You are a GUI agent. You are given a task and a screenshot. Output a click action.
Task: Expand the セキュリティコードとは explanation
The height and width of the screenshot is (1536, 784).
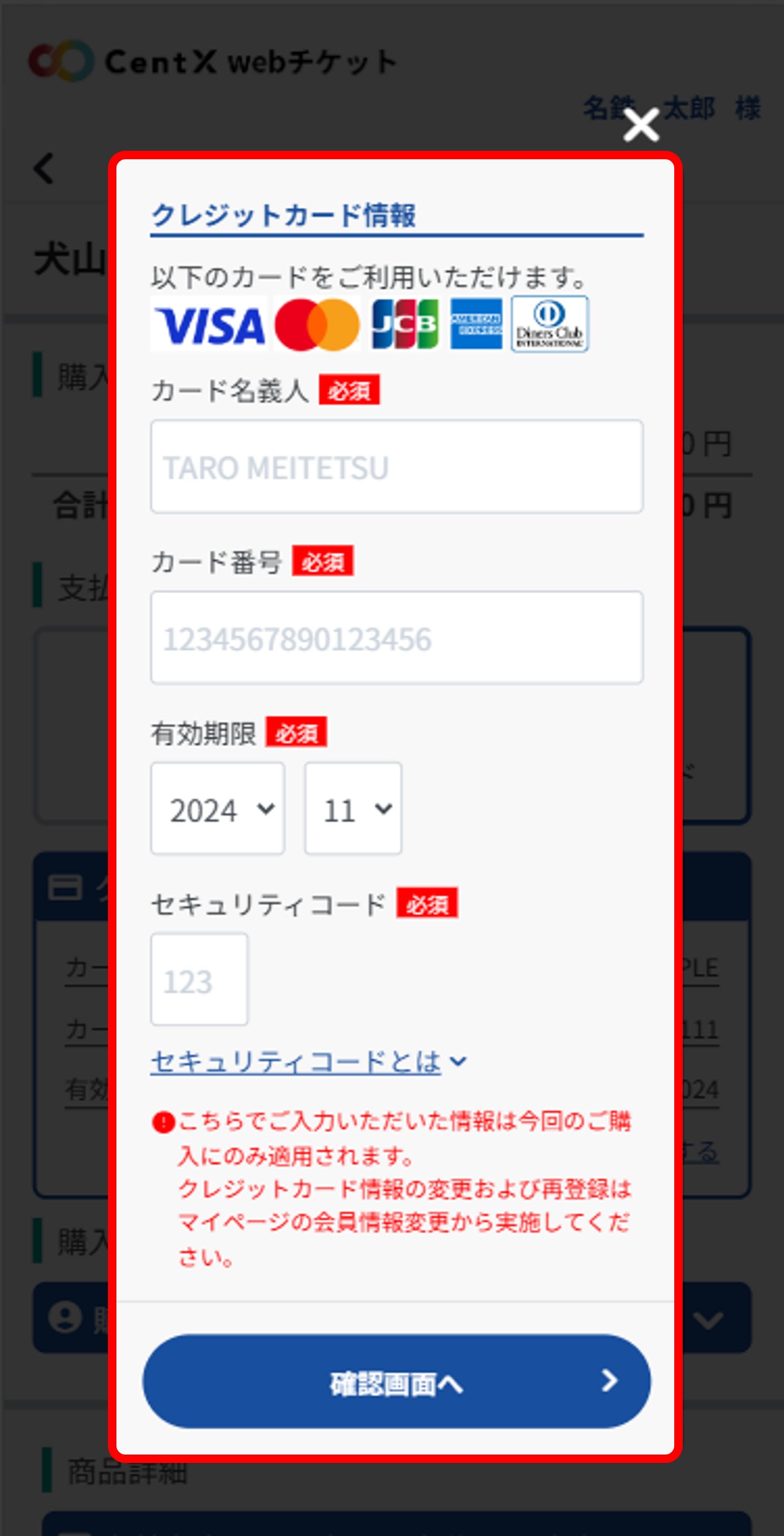click(308, 1062)
